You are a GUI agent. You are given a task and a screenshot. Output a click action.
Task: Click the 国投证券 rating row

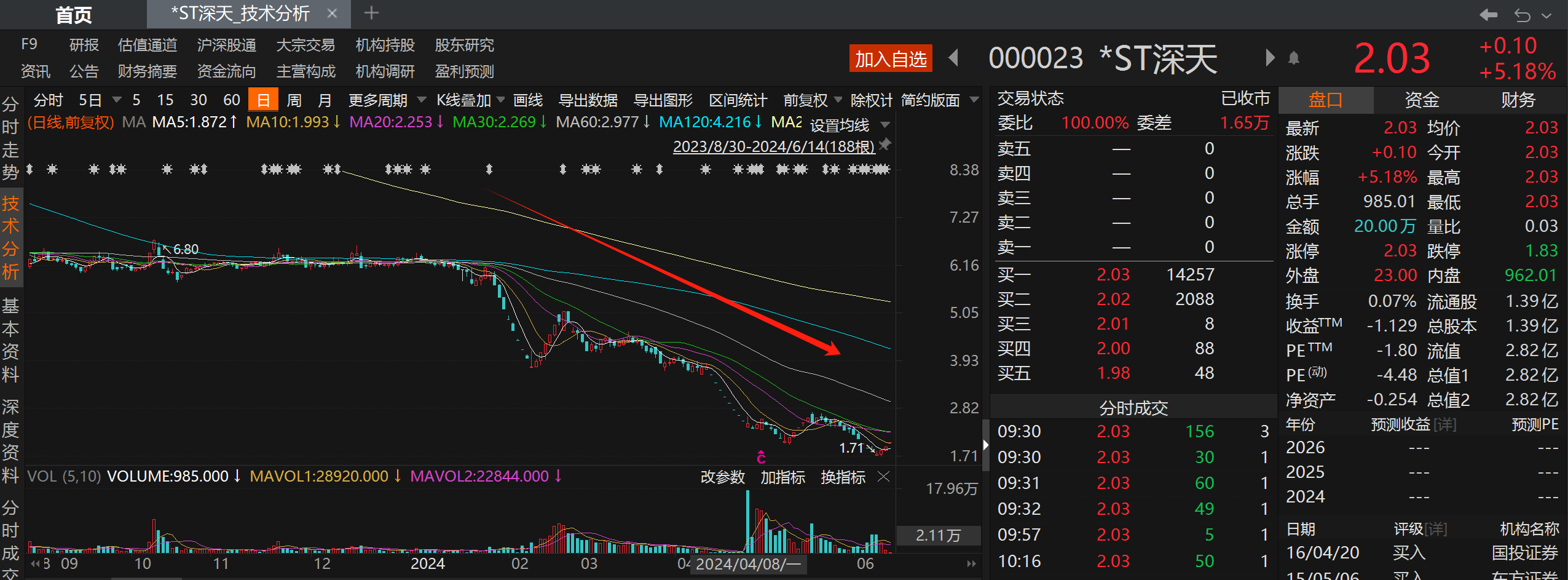click(1422, 552)
